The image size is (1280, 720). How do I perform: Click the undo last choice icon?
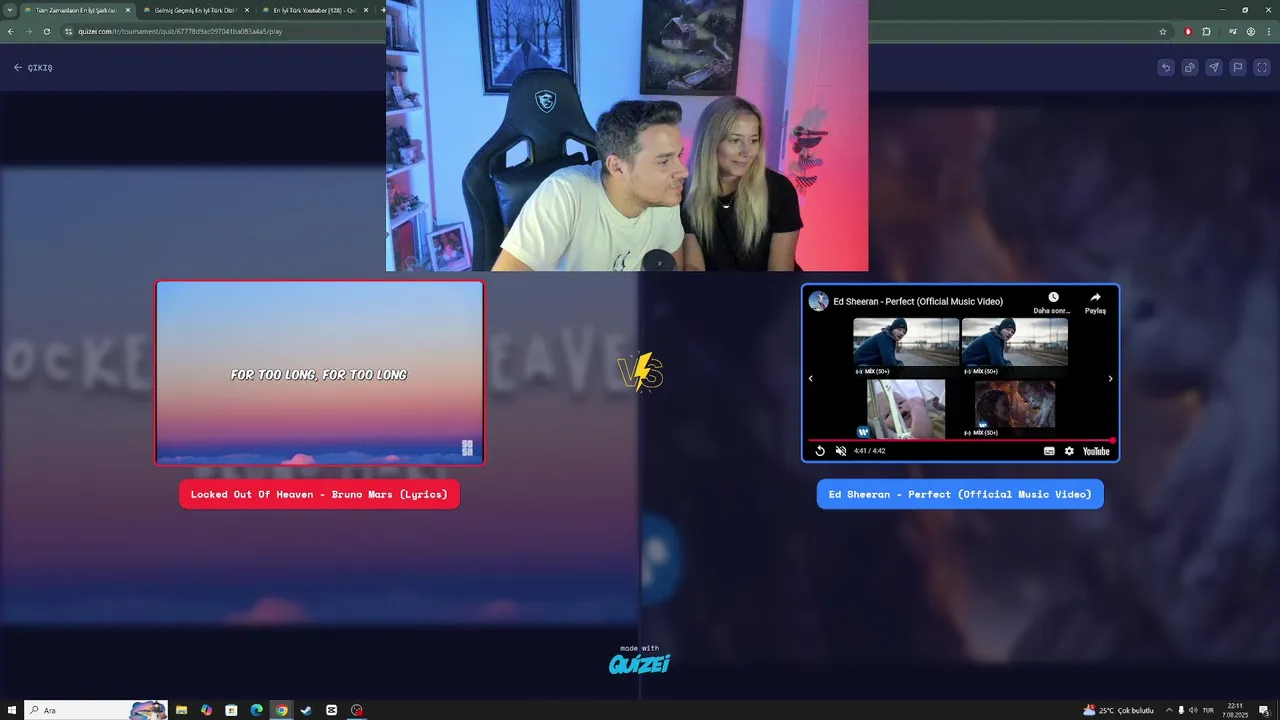(1165, 68)
